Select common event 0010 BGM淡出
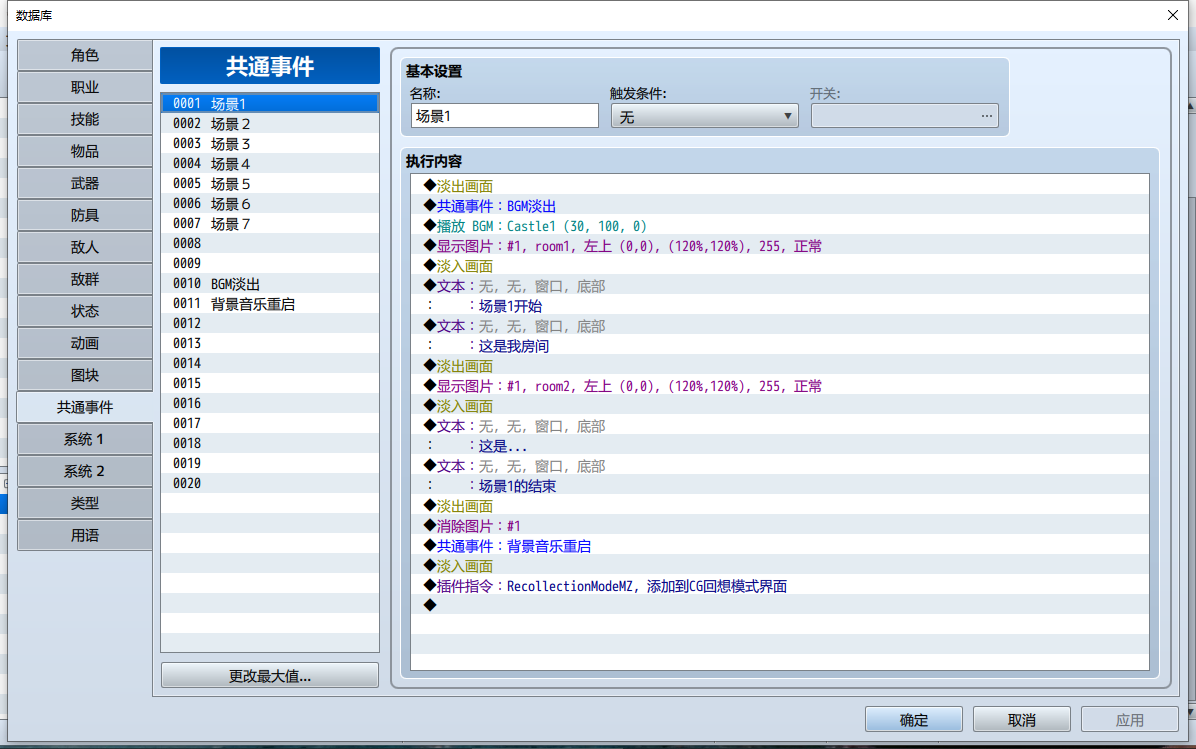Screen dimensions: 1196x749 270,284
